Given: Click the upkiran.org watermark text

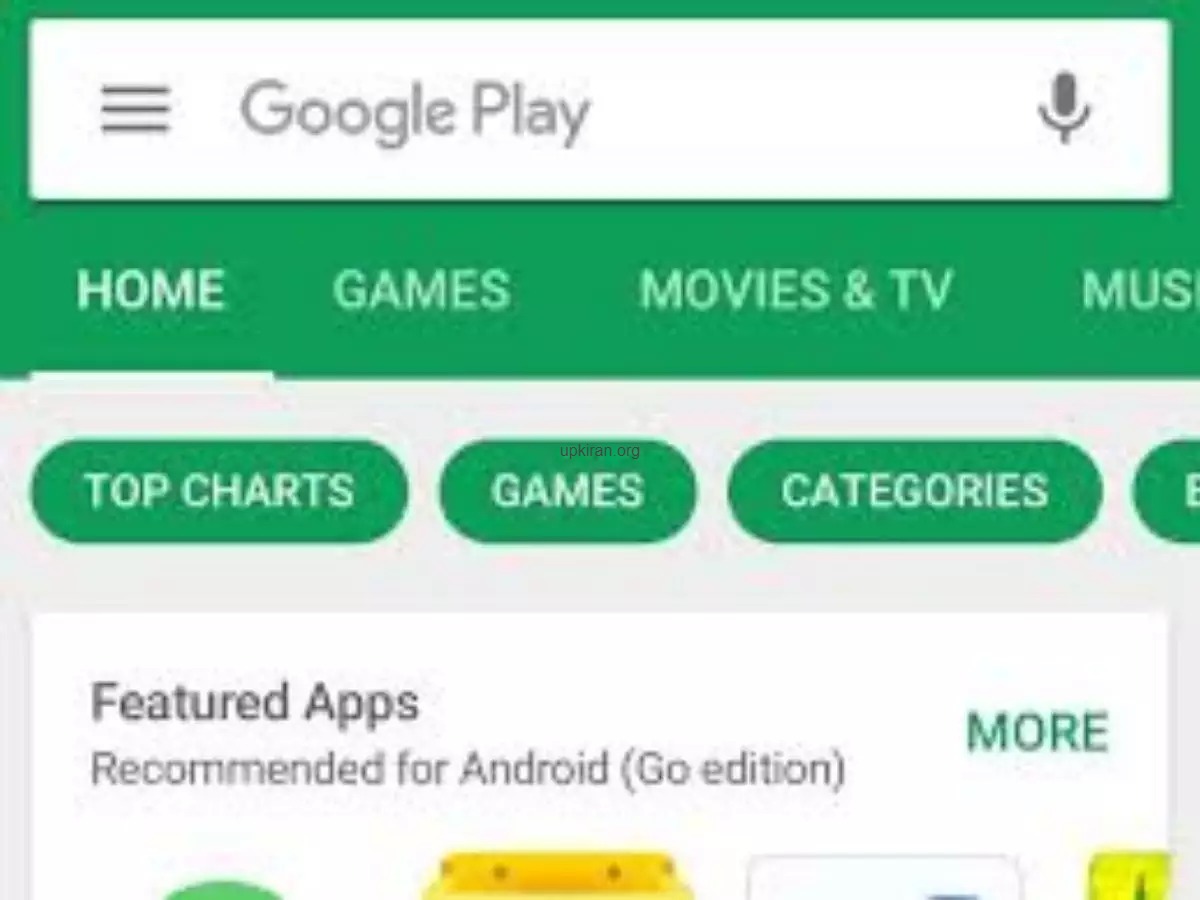Looking at the screenshot, I should pyautogui.click(x=600, y=450).
